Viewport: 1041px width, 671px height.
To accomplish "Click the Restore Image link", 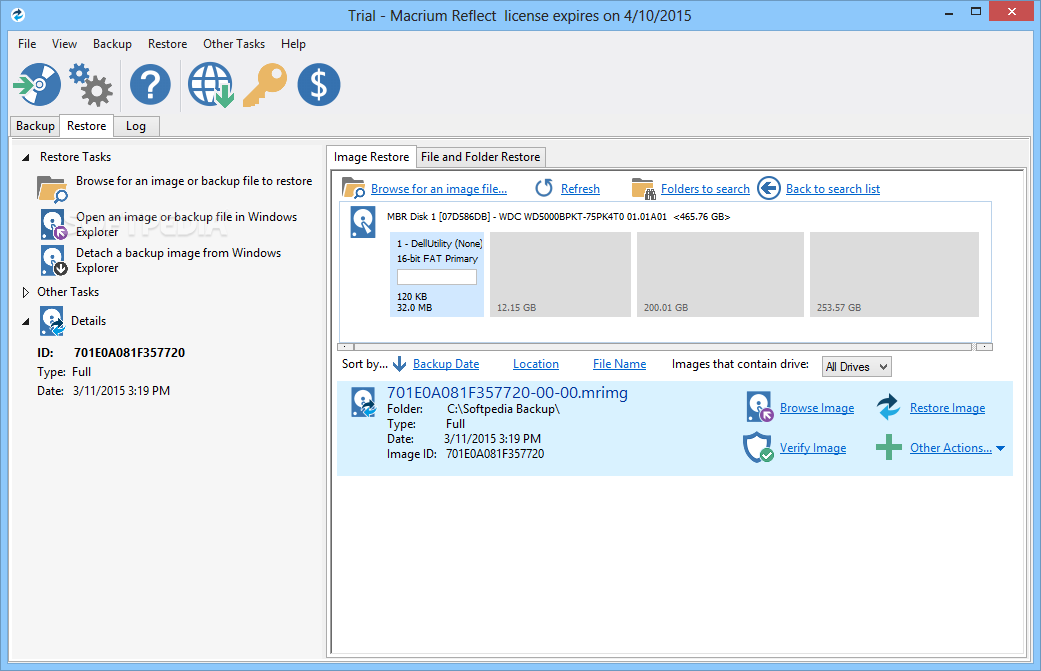I will [947, 408].
